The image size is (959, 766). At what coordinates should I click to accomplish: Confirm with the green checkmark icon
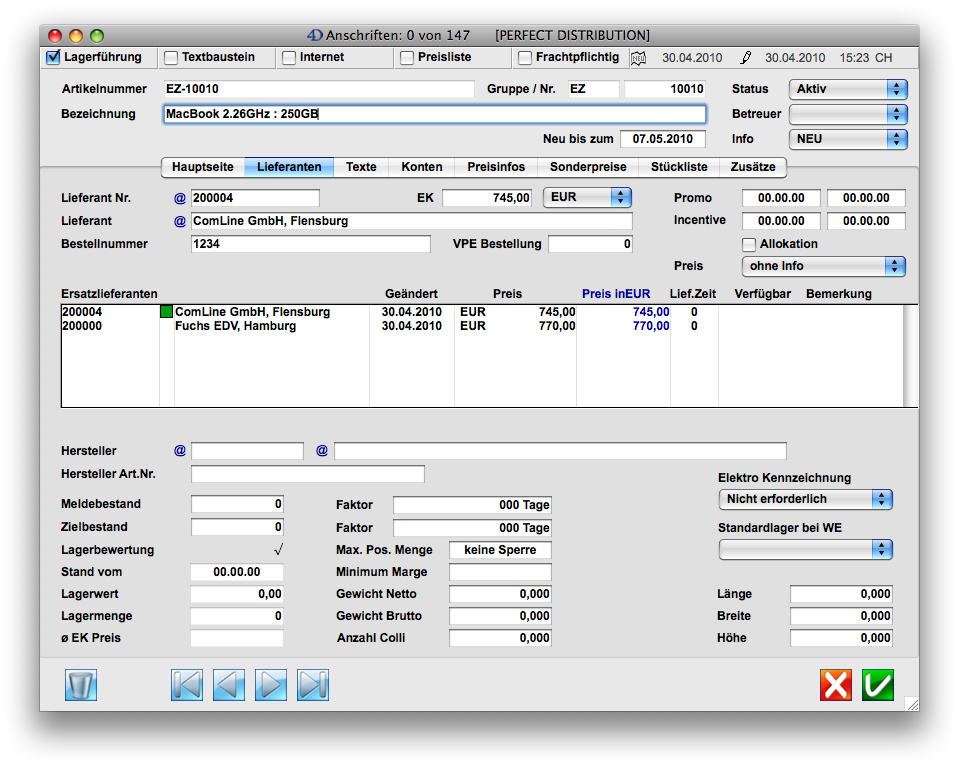point(878,685)
